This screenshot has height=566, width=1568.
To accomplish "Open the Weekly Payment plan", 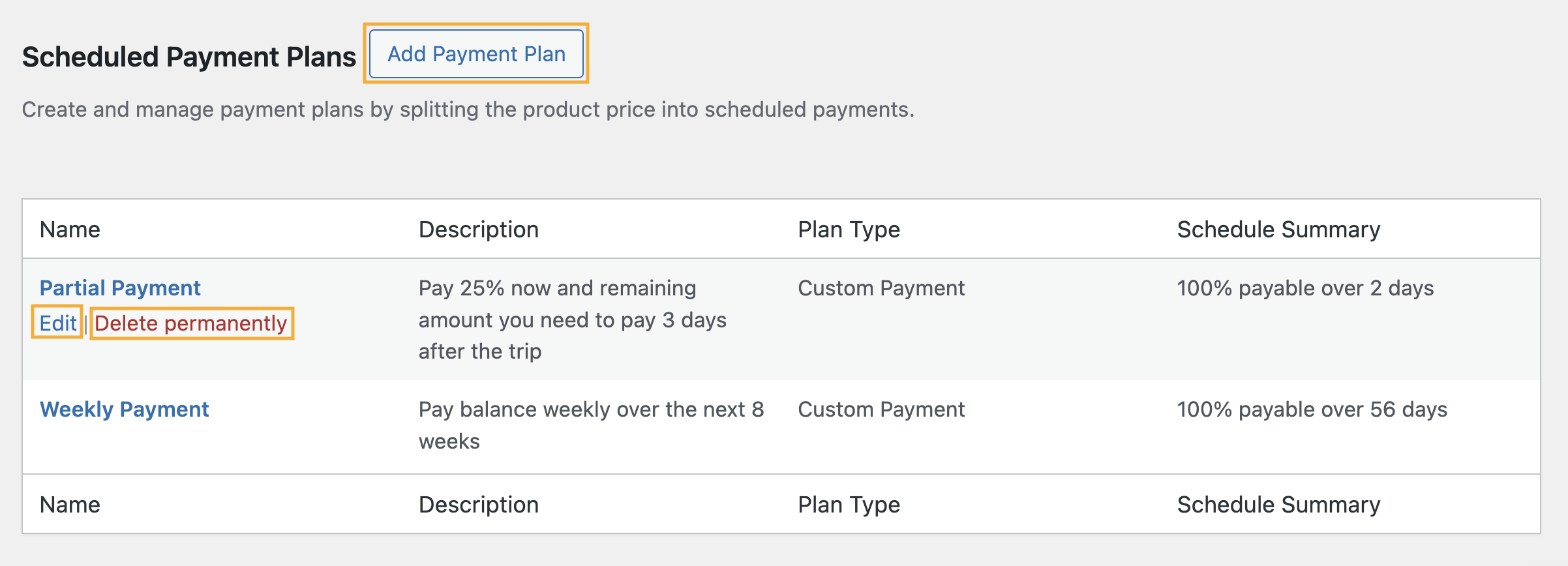I will pyautogui.click(x=124, y=410).
